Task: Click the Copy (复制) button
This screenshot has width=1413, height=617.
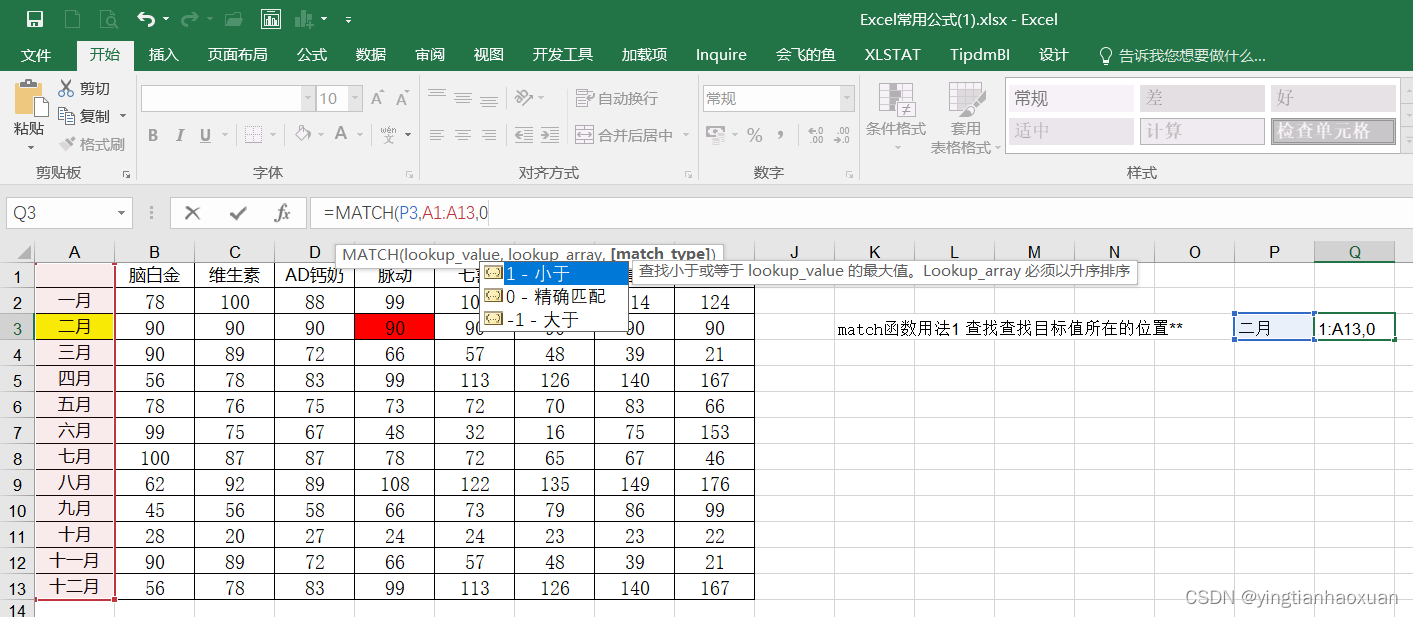Action: [85, 116]
